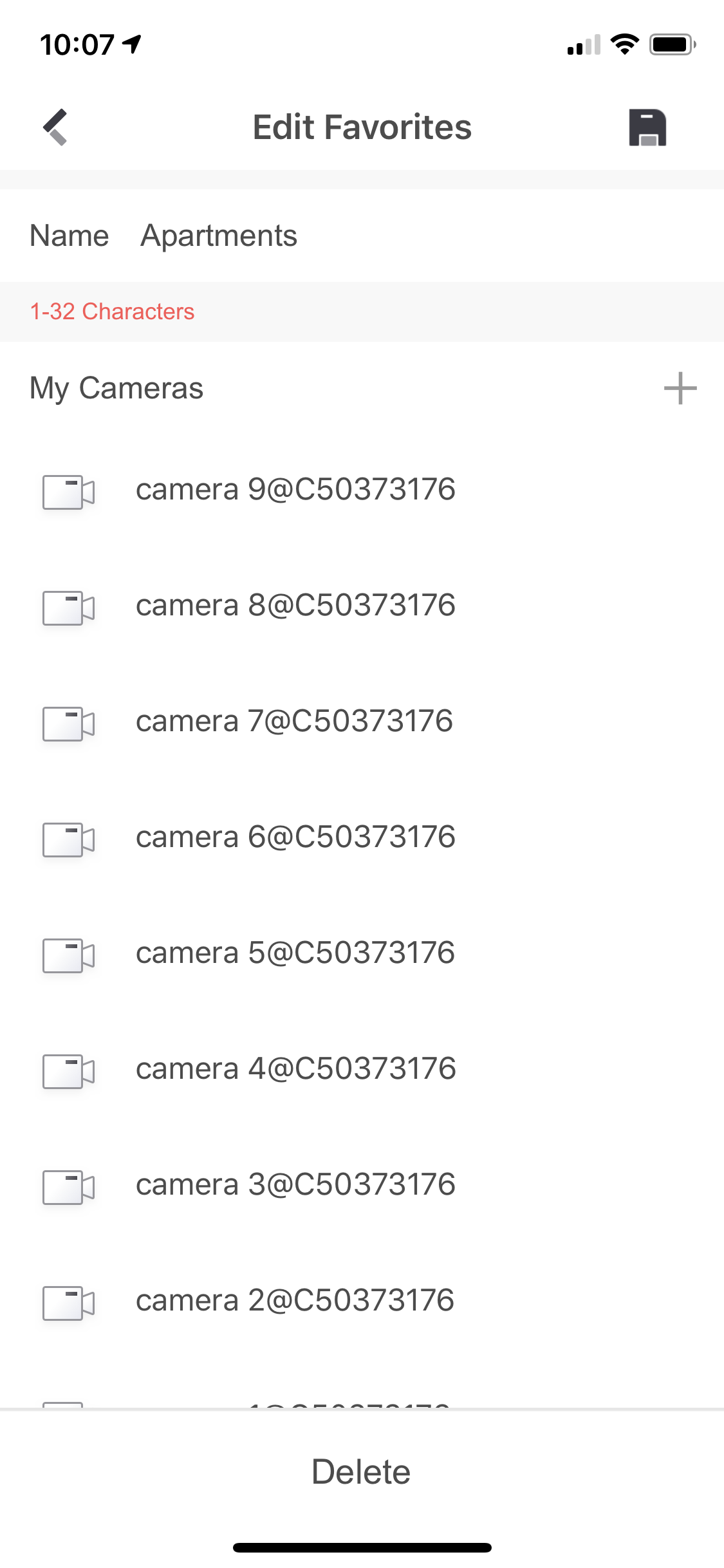Choose camera 7@C50373176 from list

point(294,722)
